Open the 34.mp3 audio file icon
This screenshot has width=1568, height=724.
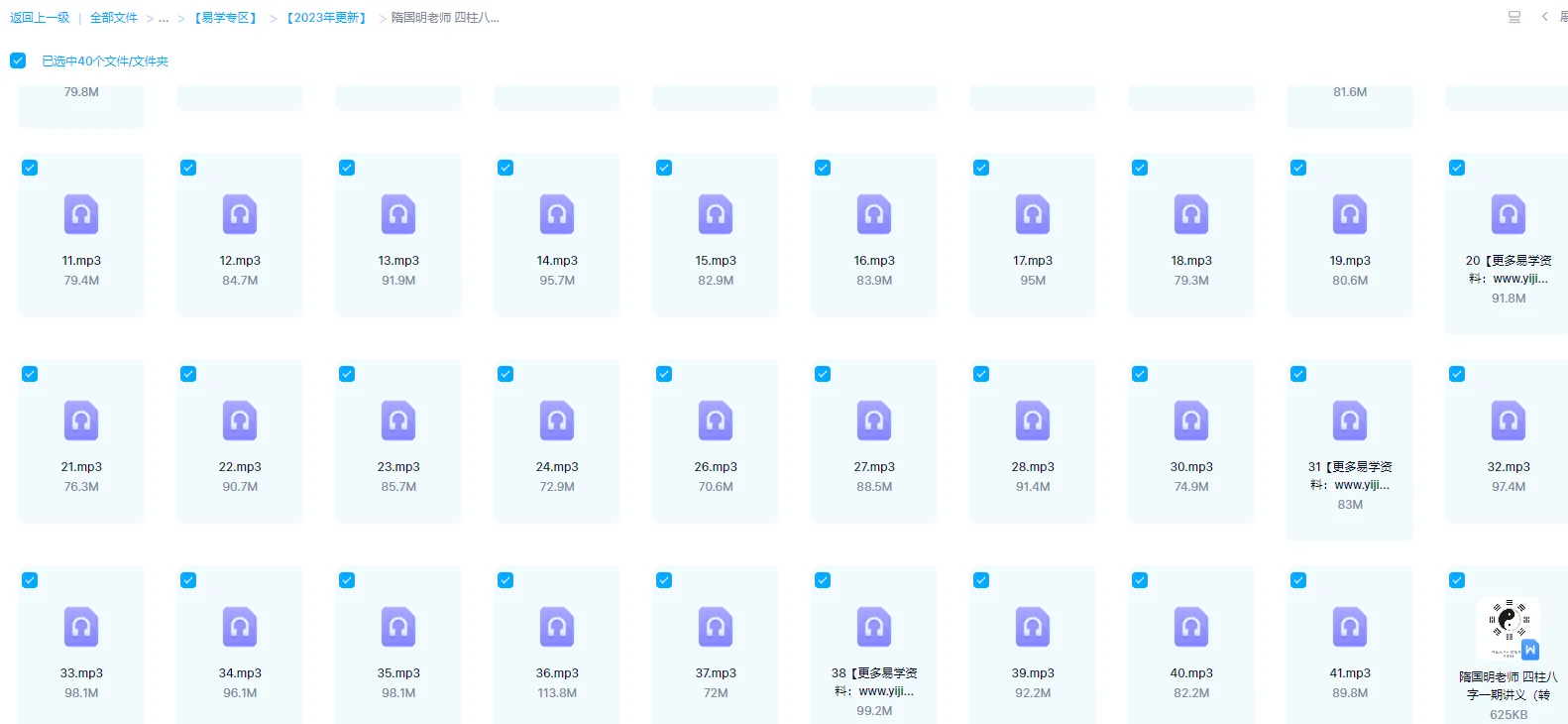click(x=240, y=627)
